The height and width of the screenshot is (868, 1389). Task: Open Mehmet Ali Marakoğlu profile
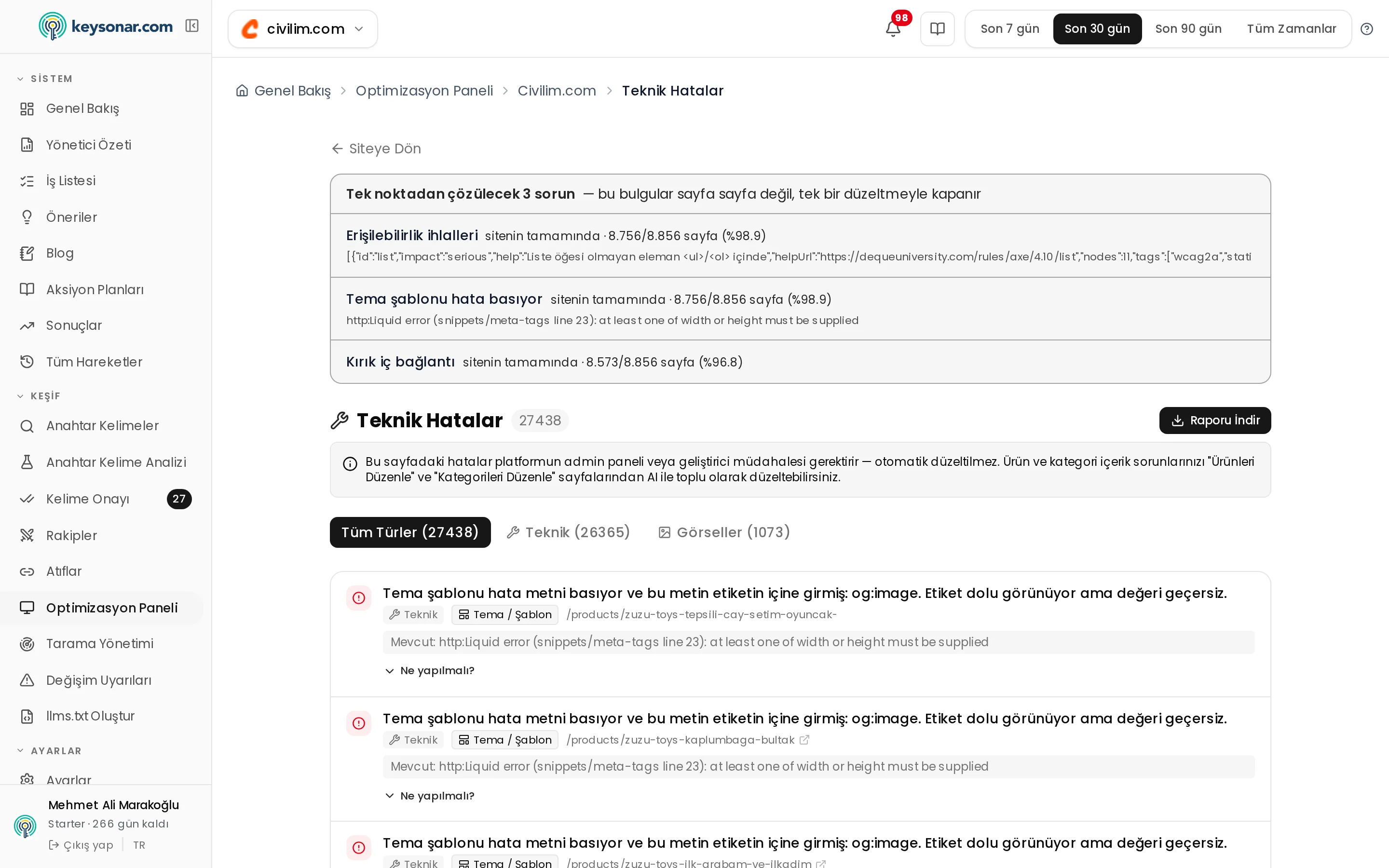[114, 805]
